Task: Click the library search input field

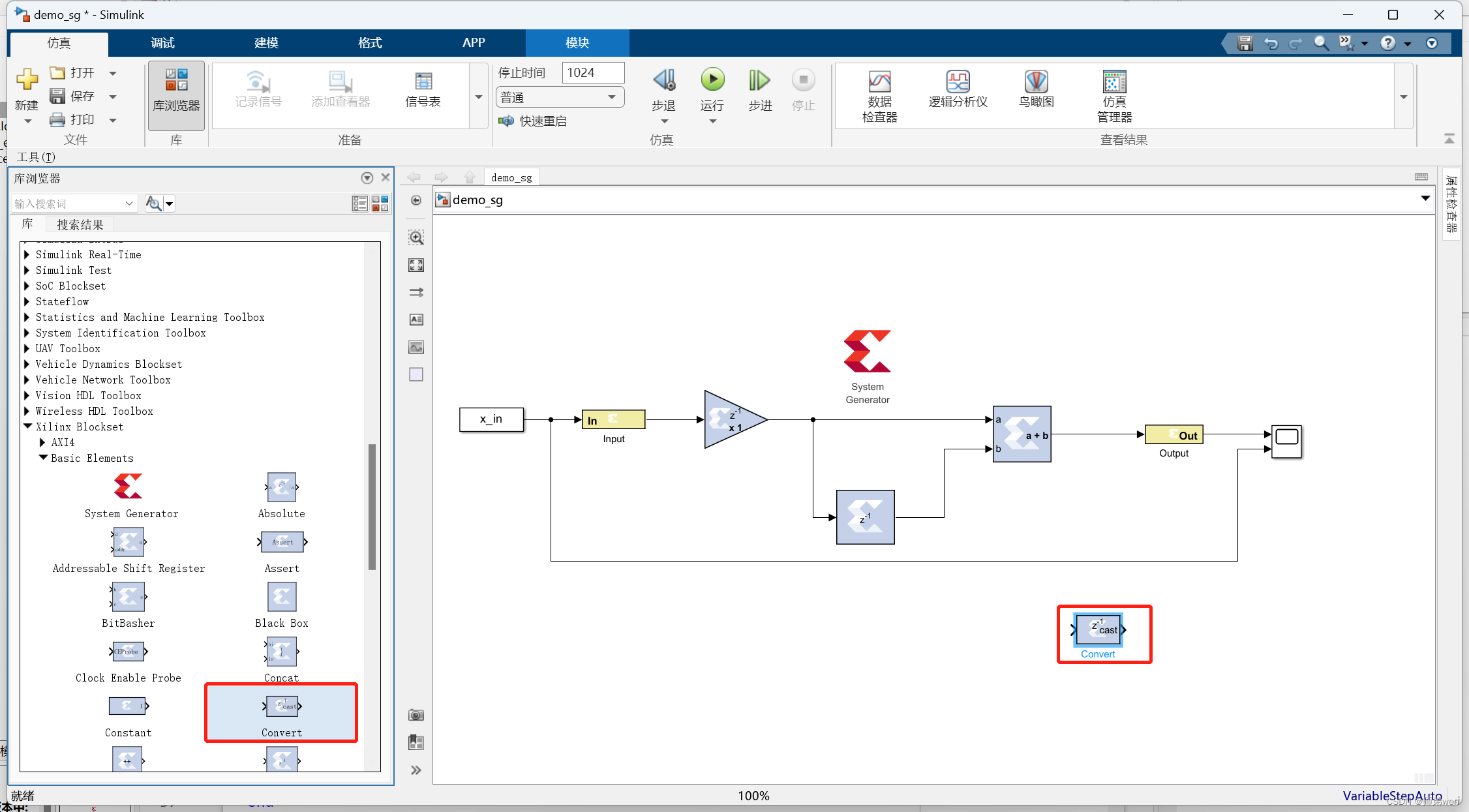Action: 68,203
